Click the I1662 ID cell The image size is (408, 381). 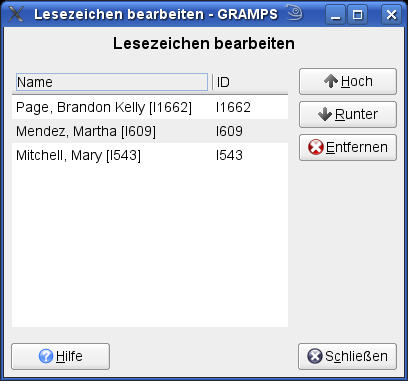point(233,107)
